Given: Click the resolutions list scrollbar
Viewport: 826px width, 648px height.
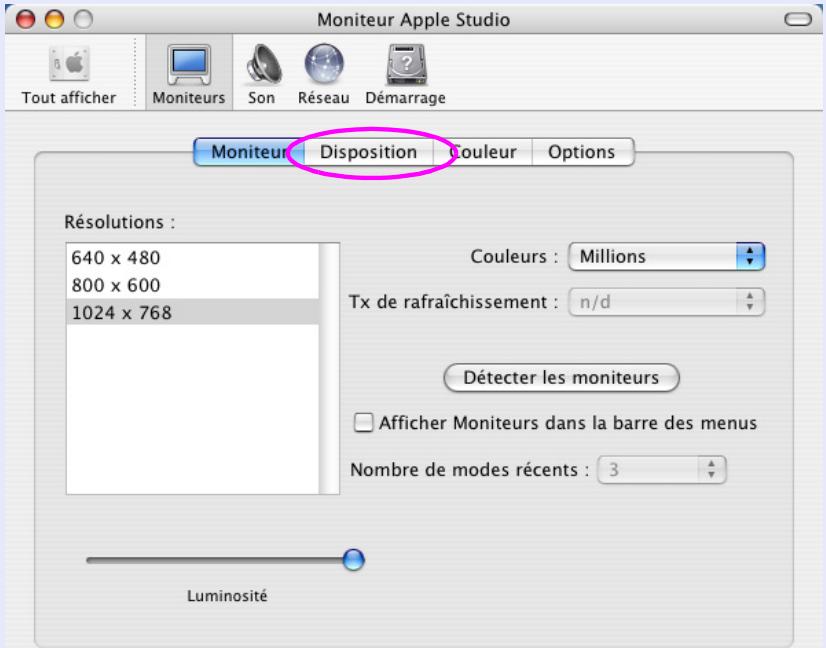Looking at the screenshot, I should pyautogui.click(x=329, y=368).
